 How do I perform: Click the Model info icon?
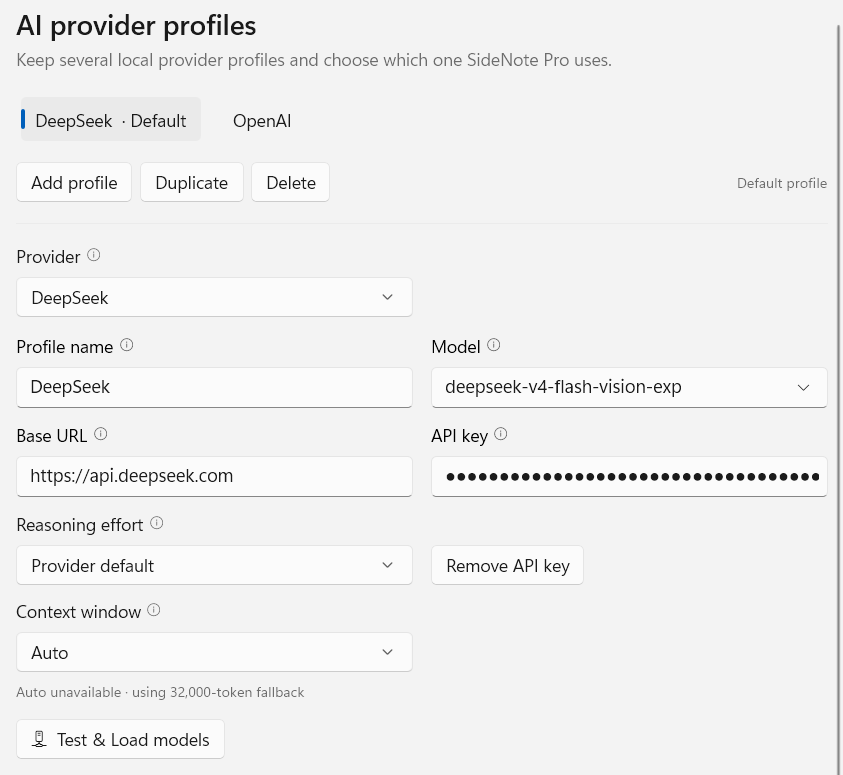click(494, 345)
